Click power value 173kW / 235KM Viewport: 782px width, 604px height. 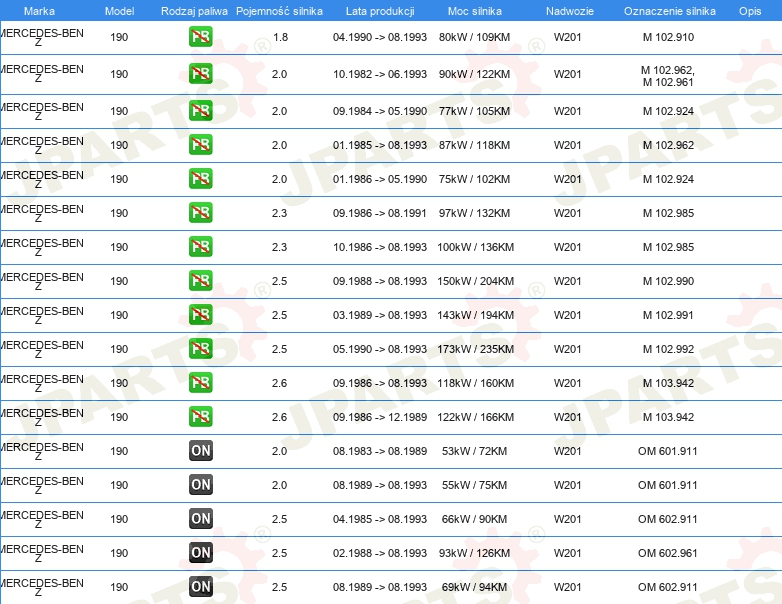coord(475,349)
